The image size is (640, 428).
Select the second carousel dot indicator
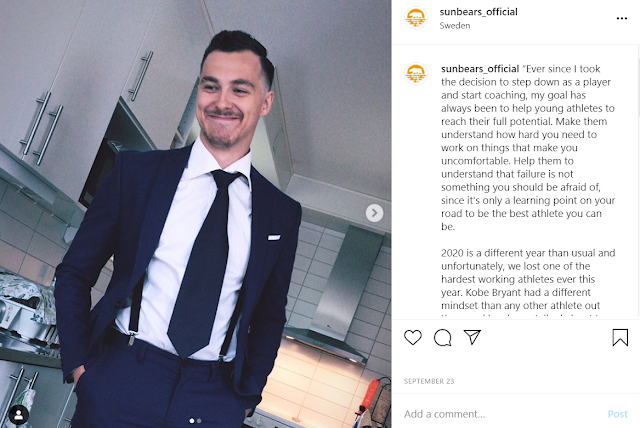click(199, 420)
